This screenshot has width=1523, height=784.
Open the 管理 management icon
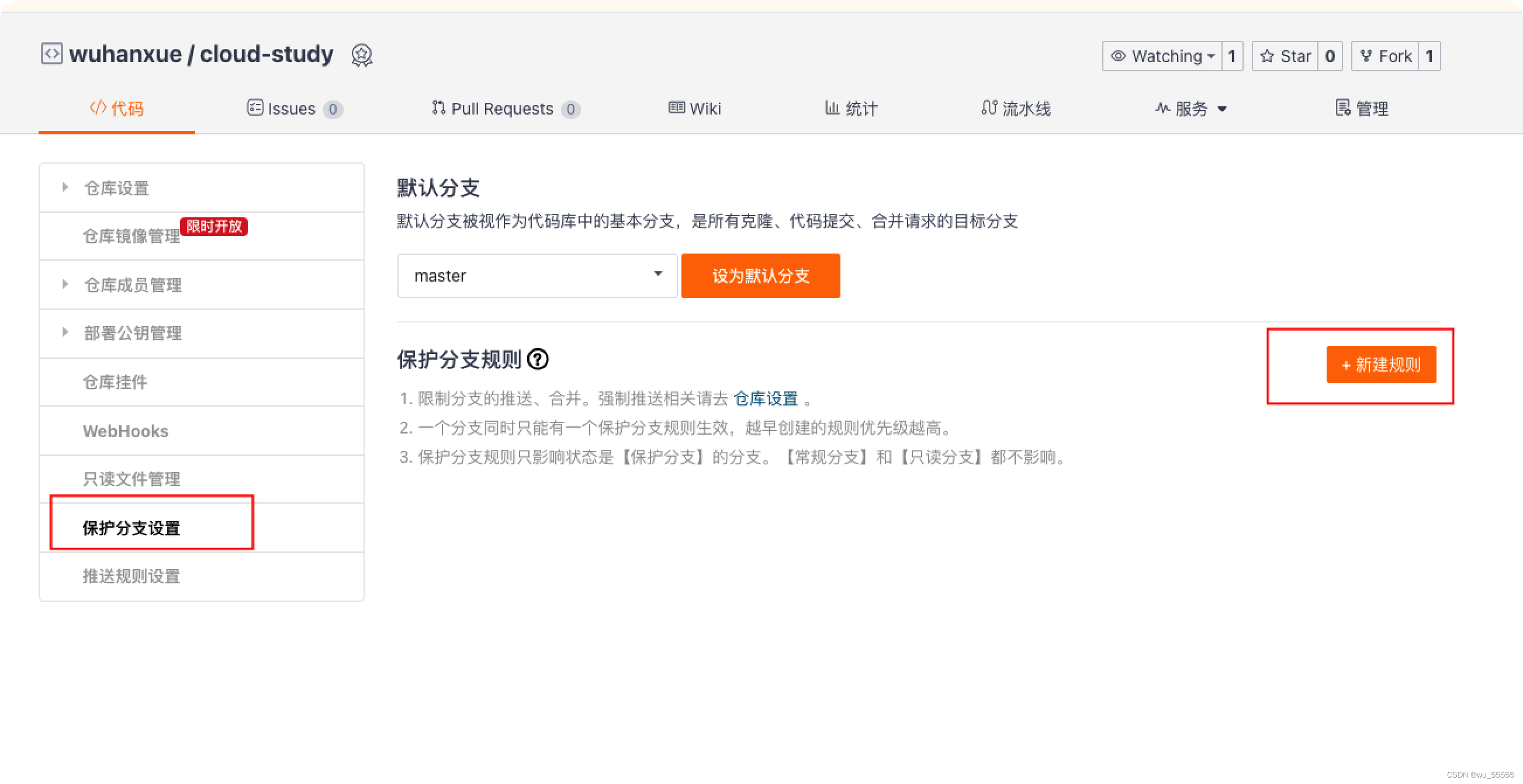(1342, 108)
